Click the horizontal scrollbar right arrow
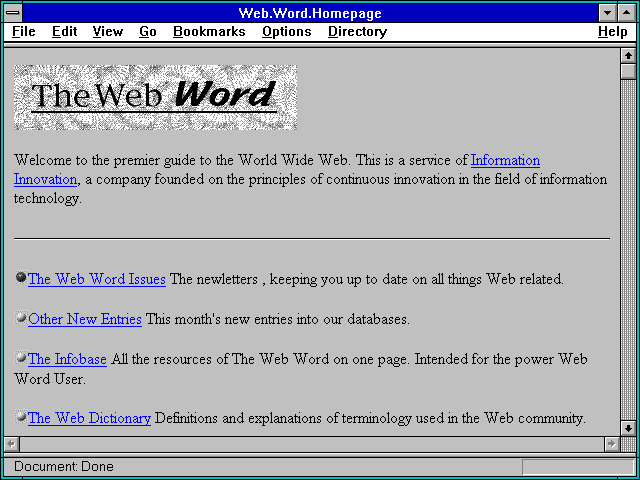 tap(612, 444)
